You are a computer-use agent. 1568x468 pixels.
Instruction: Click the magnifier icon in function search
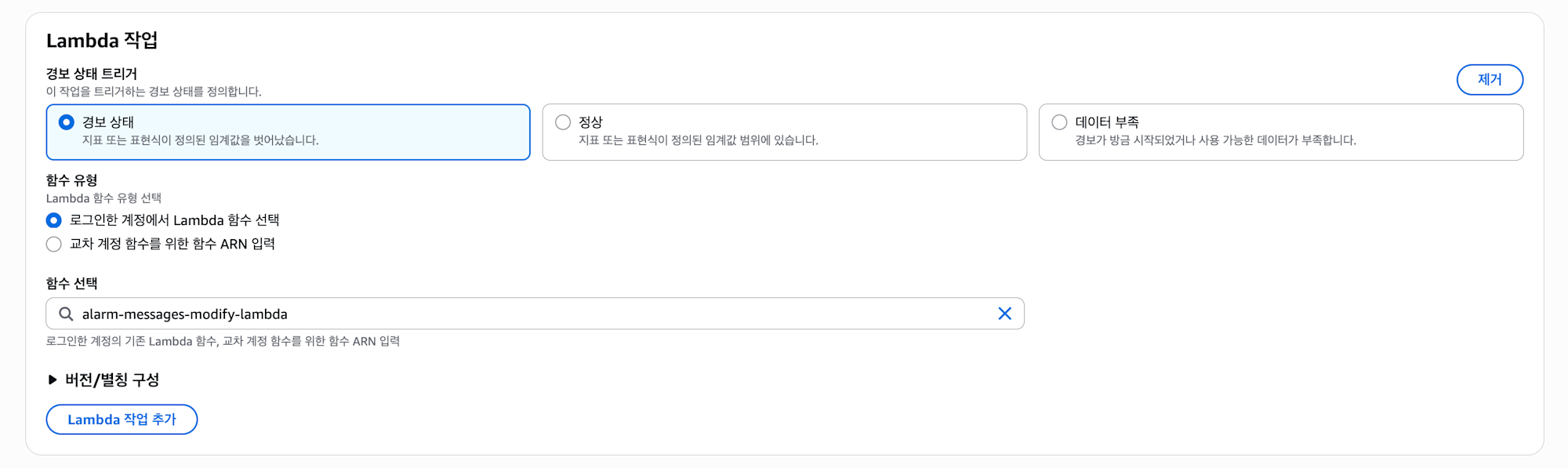(66, 314)
